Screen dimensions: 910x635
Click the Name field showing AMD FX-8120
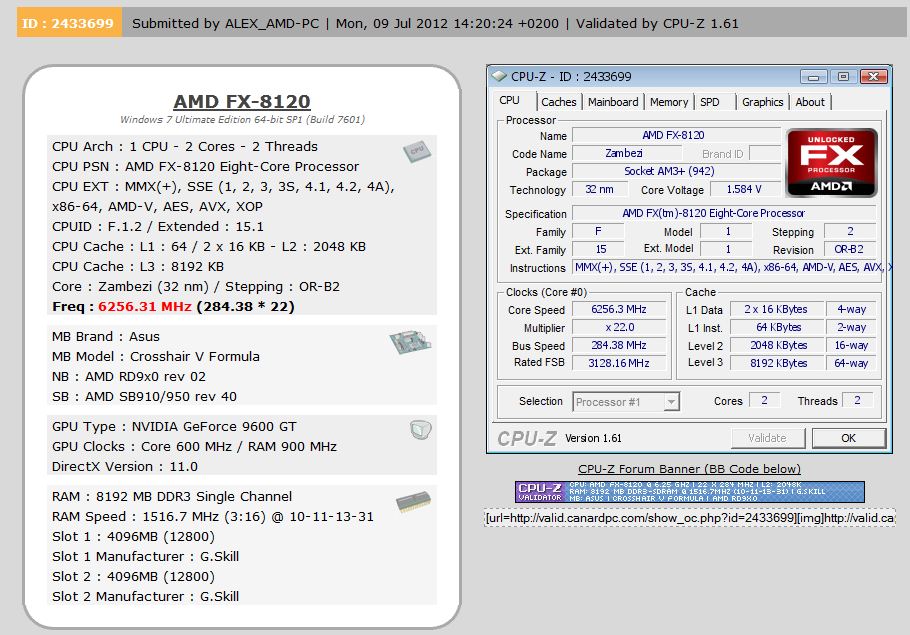676,135
